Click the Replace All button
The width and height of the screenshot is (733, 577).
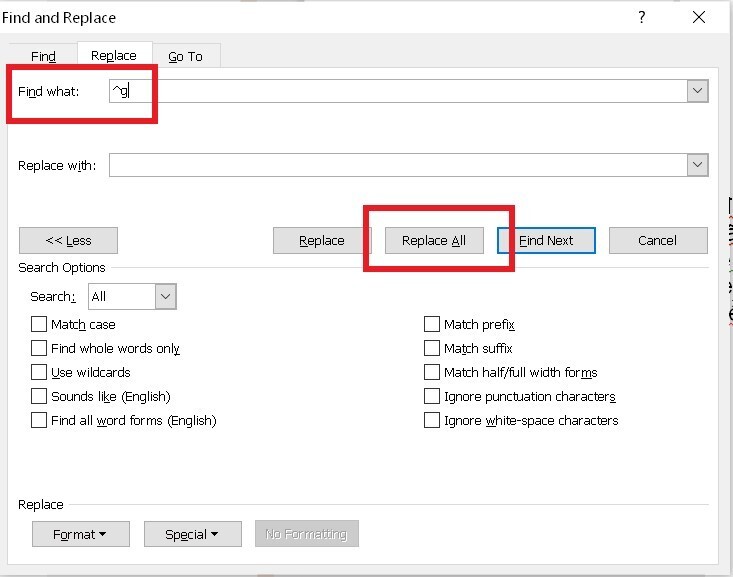tap(434, 240)
